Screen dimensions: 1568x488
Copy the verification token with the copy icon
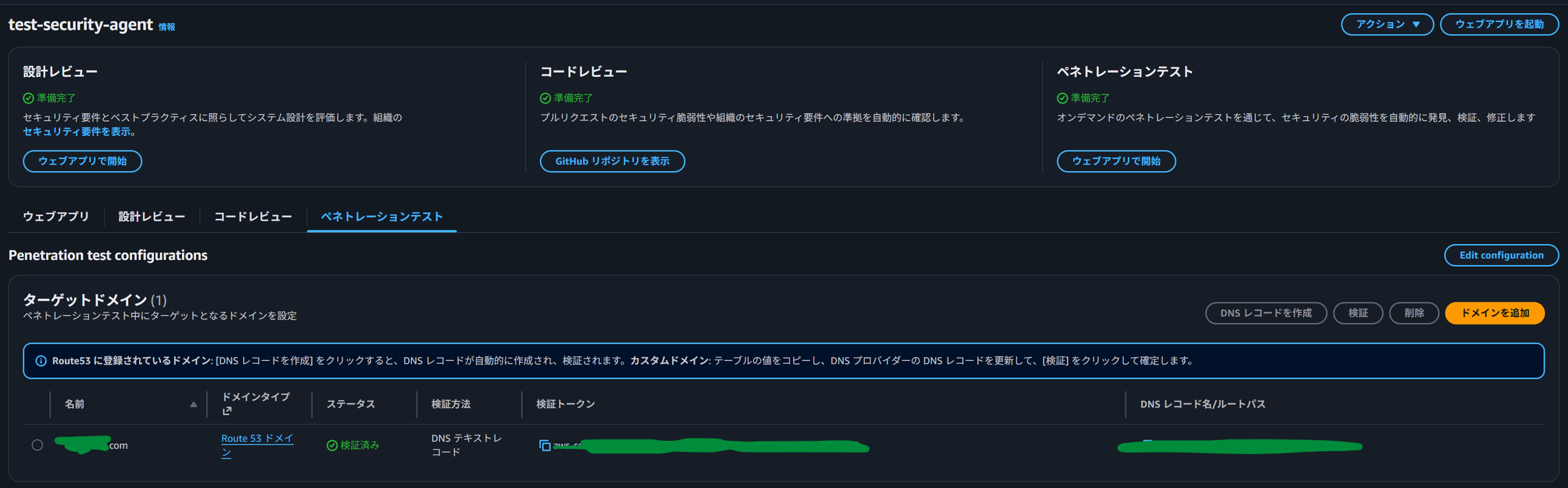point(544,445)
